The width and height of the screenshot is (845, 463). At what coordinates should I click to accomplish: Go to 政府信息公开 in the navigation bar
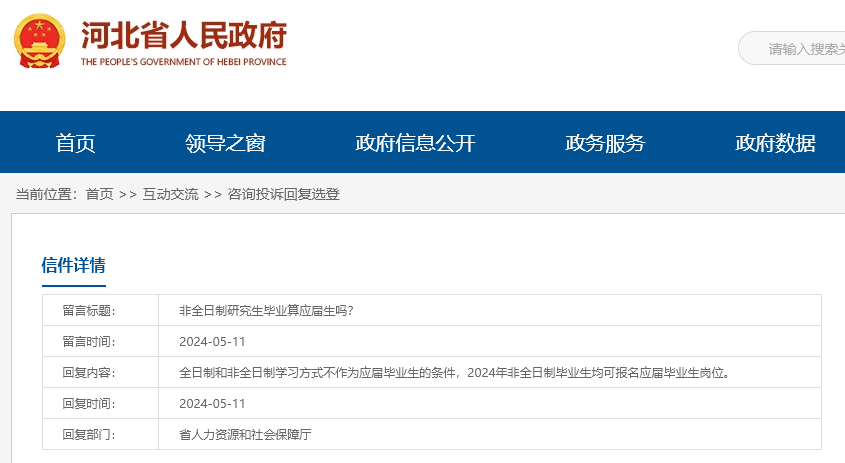tap(415, 143)
